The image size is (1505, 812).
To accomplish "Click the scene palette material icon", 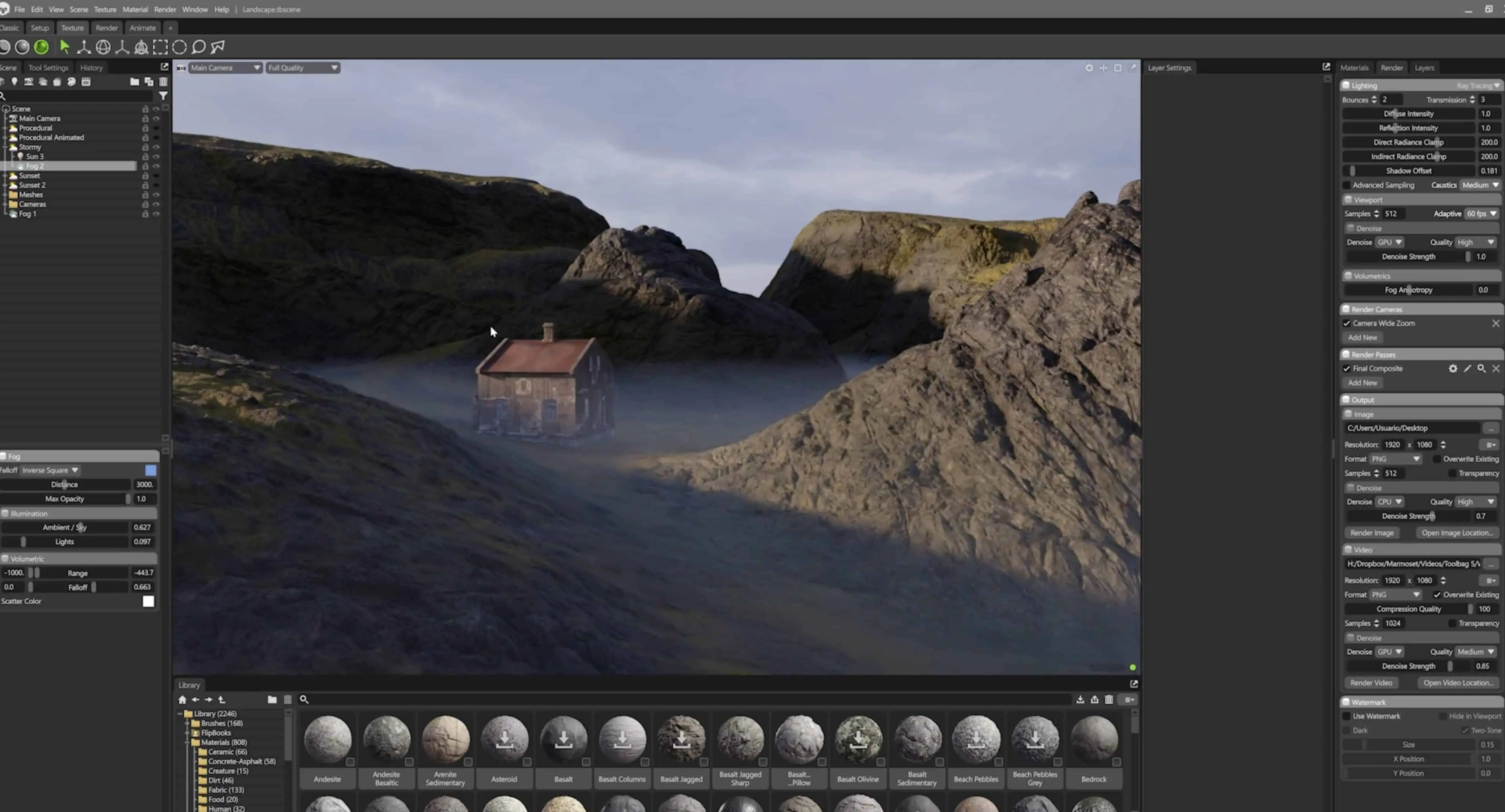I will tap(71, 82).
